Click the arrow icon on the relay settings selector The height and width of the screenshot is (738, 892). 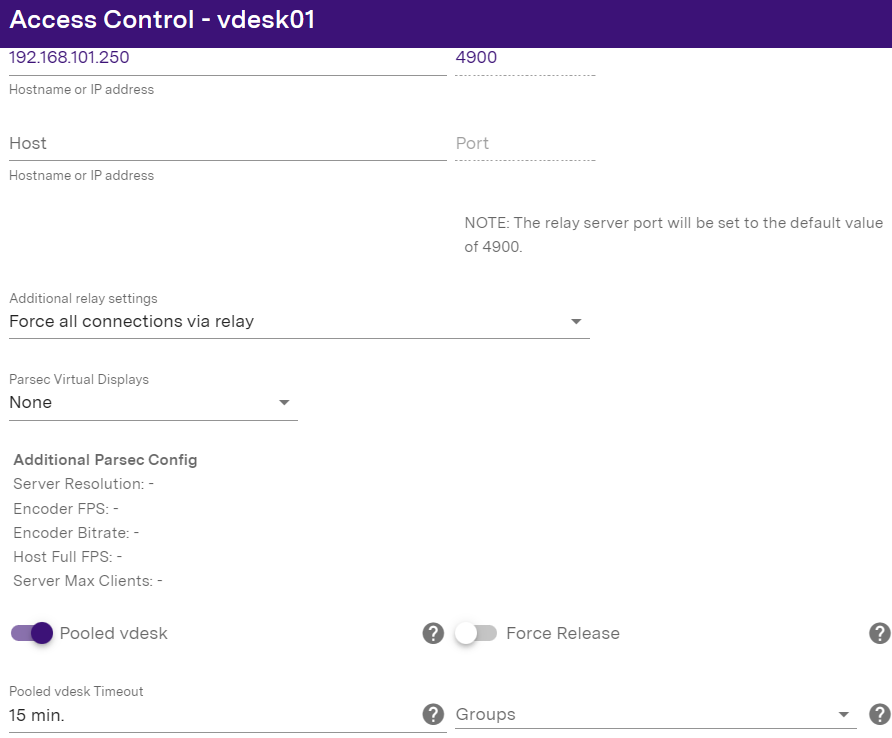[576, 322]
